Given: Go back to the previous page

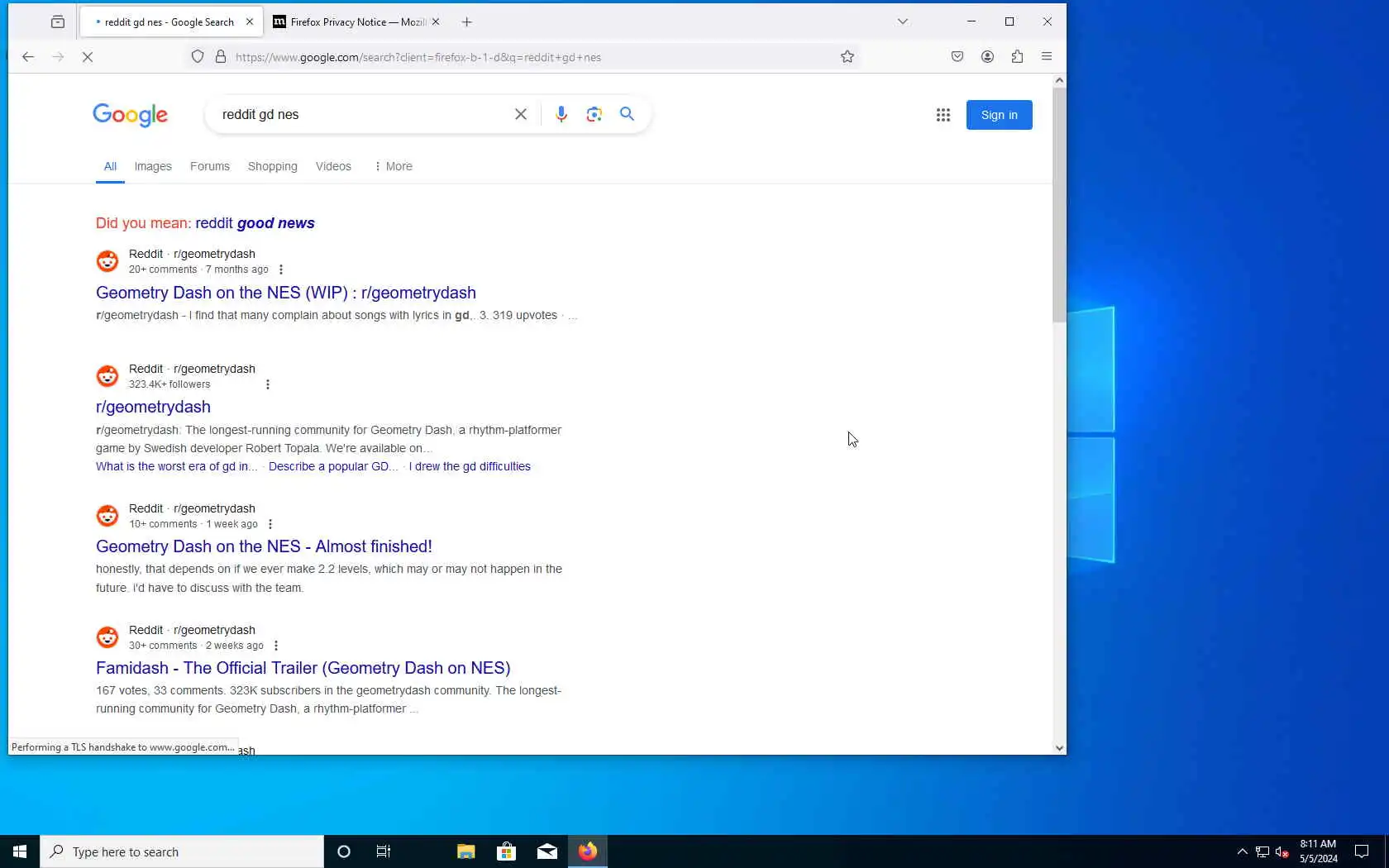Looking at the screenshot, I should (x=28, y=57).
